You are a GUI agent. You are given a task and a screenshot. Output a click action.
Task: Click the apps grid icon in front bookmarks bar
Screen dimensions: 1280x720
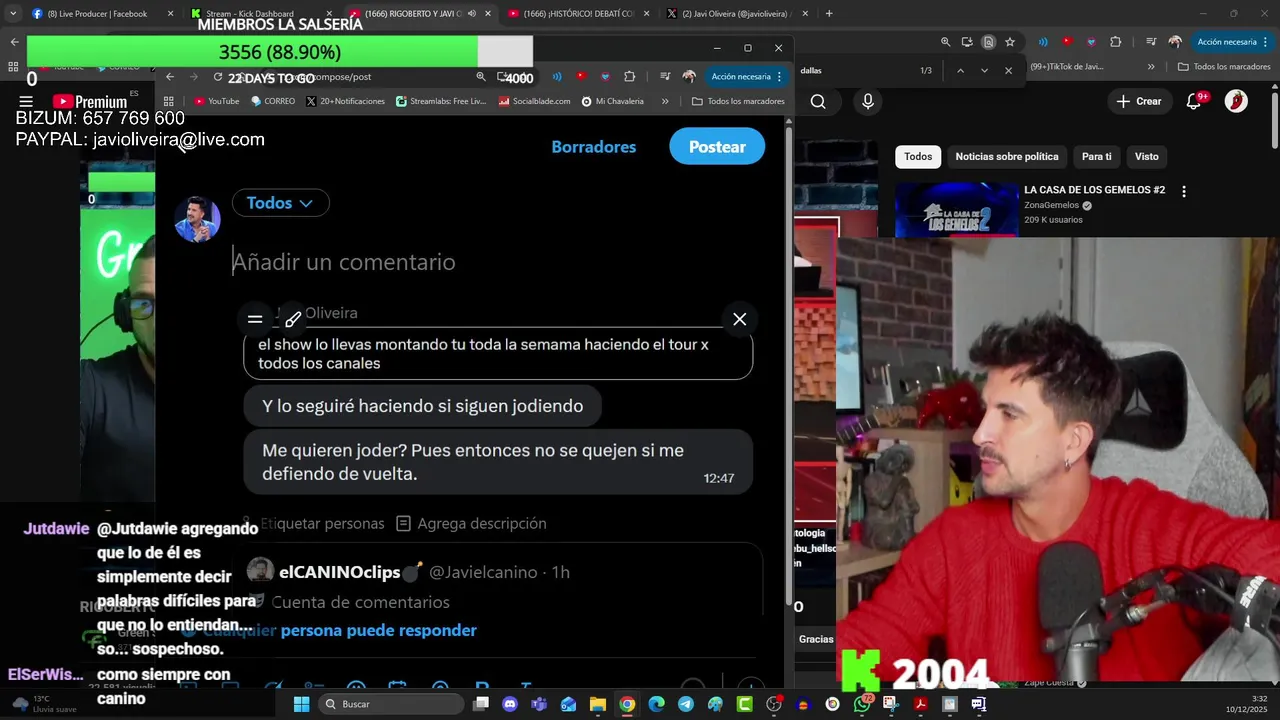coord(168,101)
